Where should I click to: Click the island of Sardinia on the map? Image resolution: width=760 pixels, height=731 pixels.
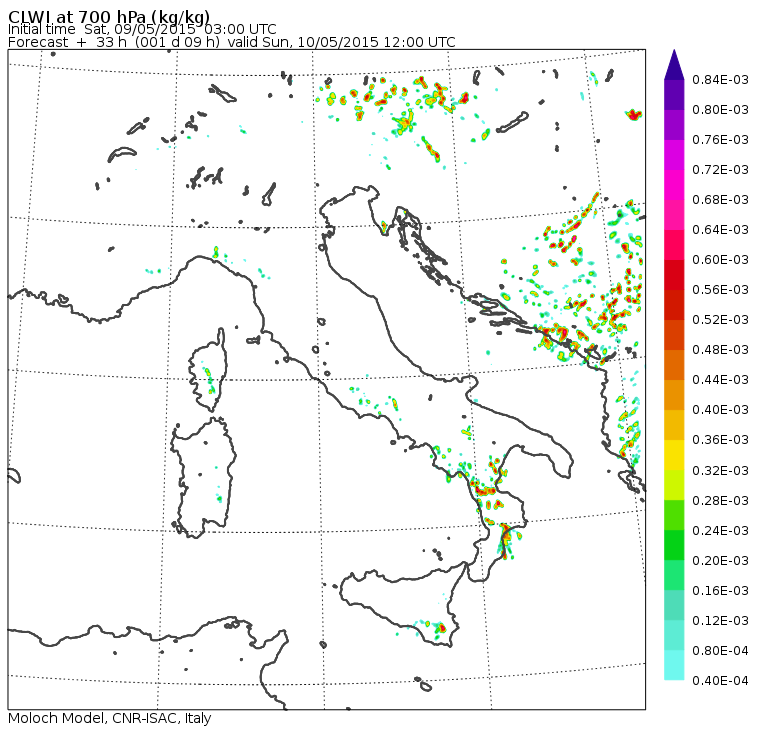point(204,477)
